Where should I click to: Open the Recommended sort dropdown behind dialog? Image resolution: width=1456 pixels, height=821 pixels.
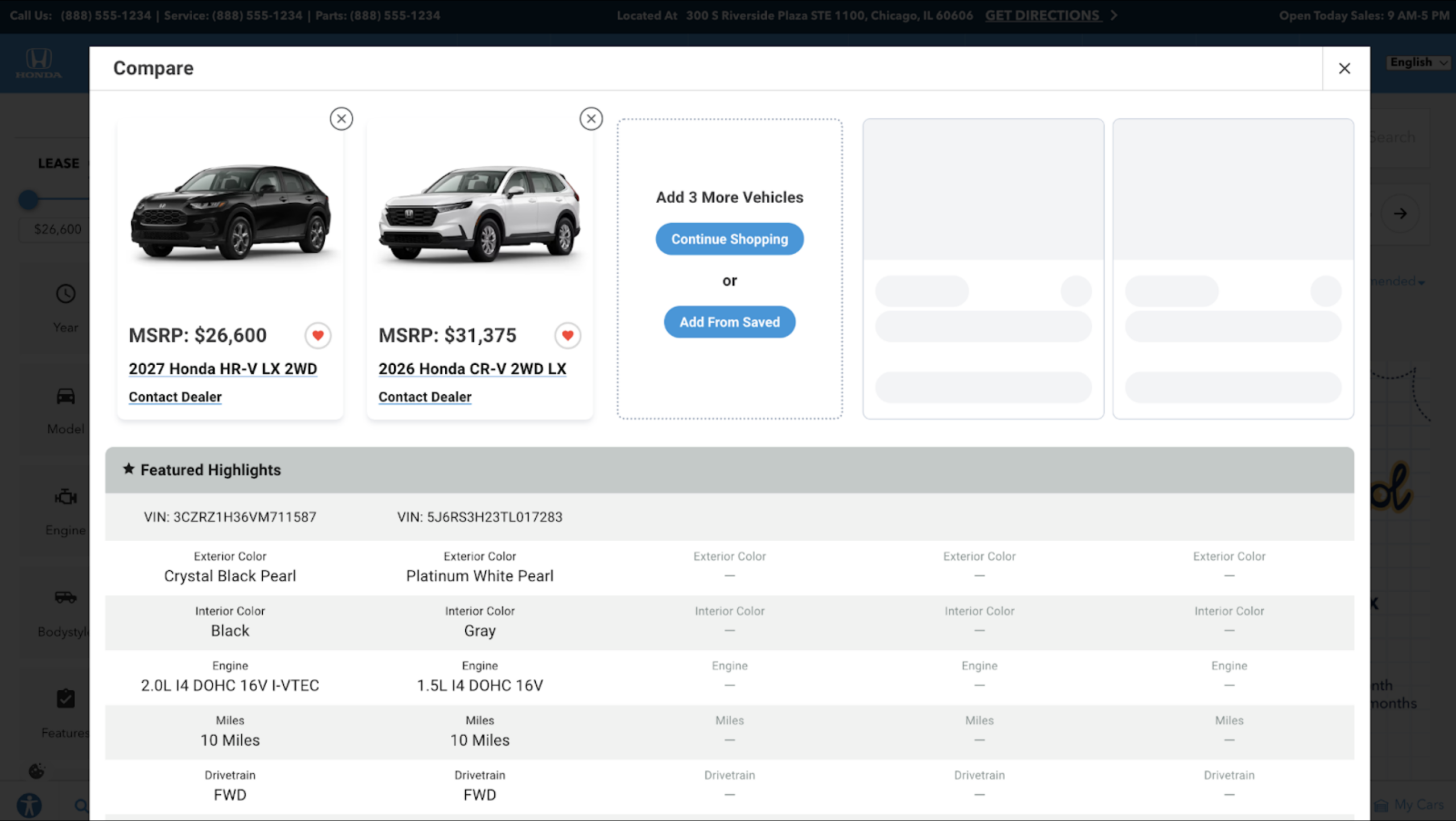click(1399, 281)
